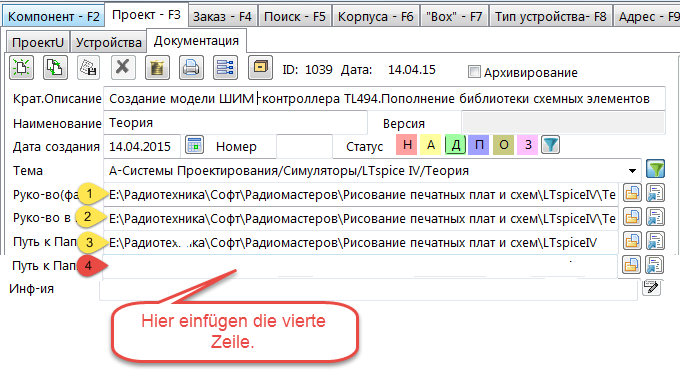Enable the Архивирование checkbox
The height and width of the screenshot is (371, 680).
[x=474, y=72]
